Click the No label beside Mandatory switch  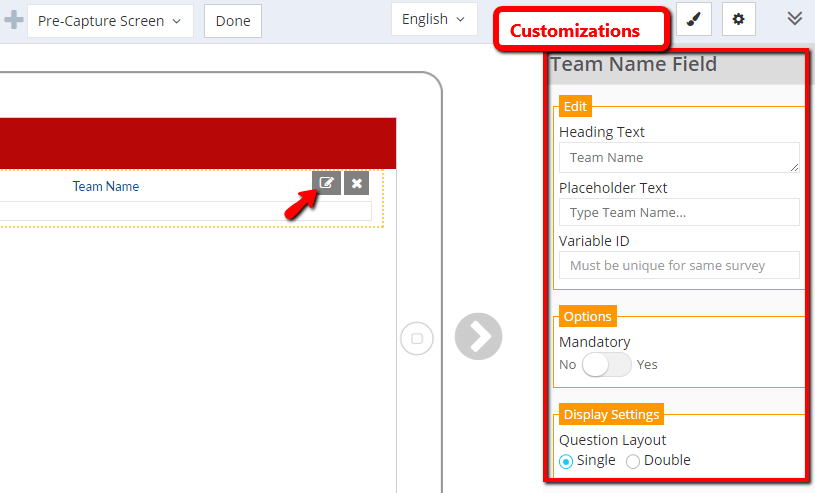(x=568, y=365)
